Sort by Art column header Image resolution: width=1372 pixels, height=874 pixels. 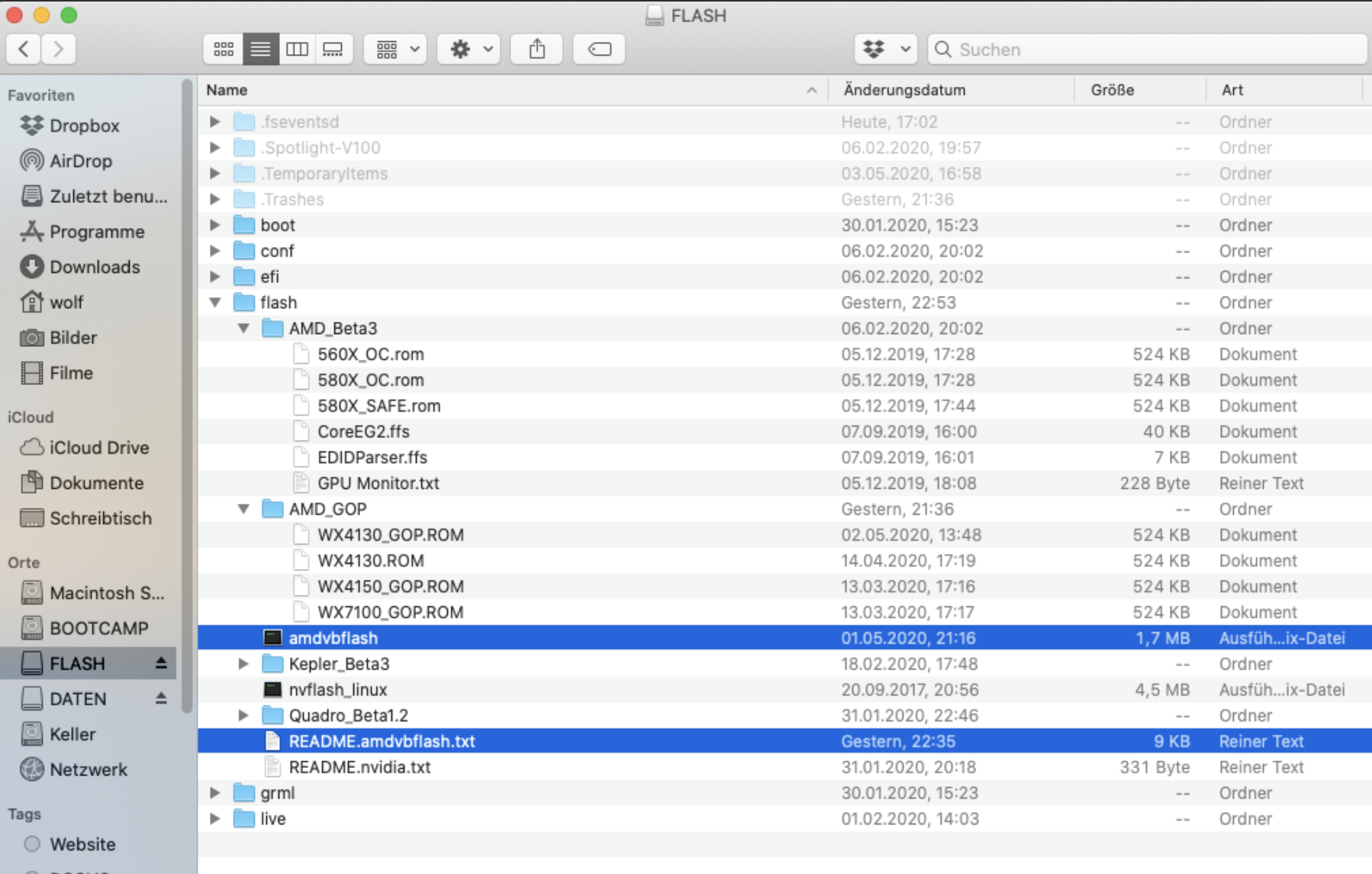1285,90
